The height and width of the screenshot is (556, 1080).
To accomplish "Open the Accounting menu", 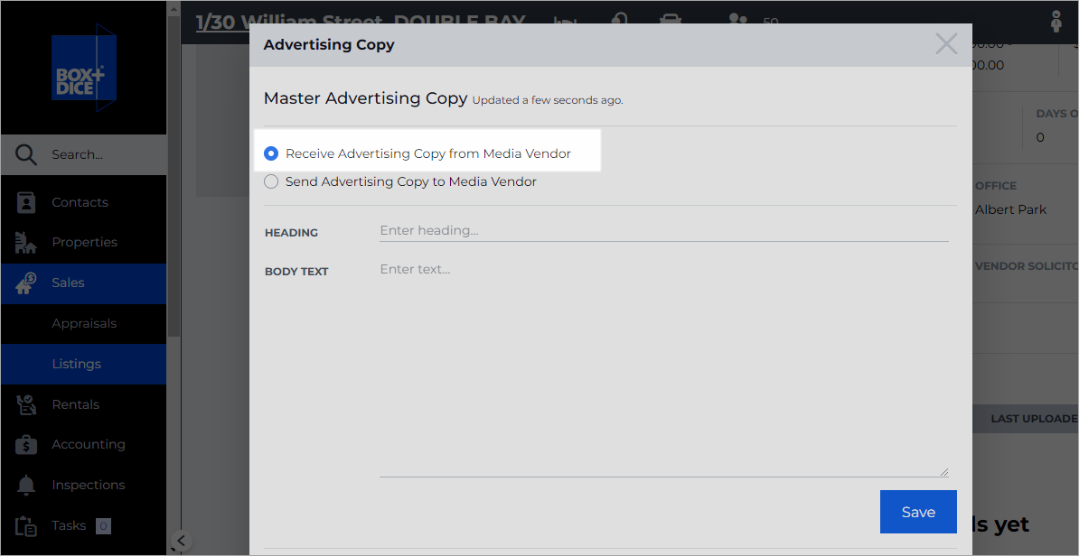I will 83,444.
